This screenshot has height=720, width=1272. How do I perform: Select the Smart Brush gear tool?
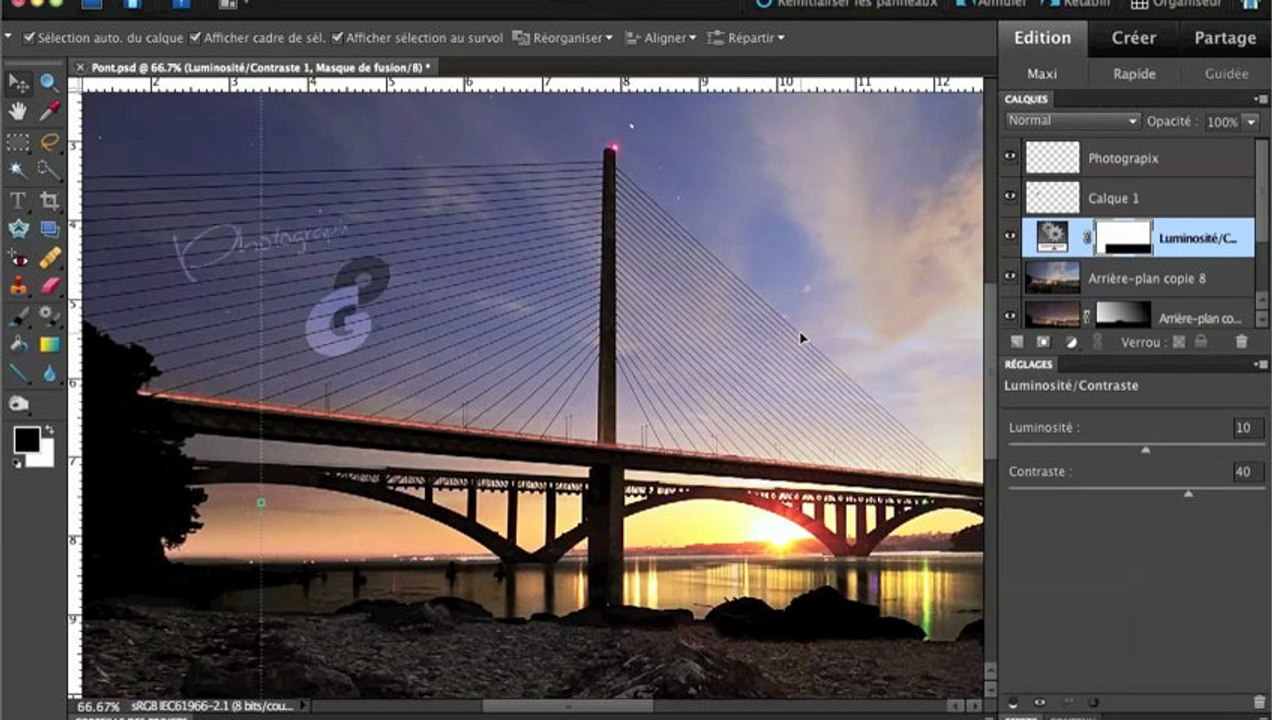49,316
